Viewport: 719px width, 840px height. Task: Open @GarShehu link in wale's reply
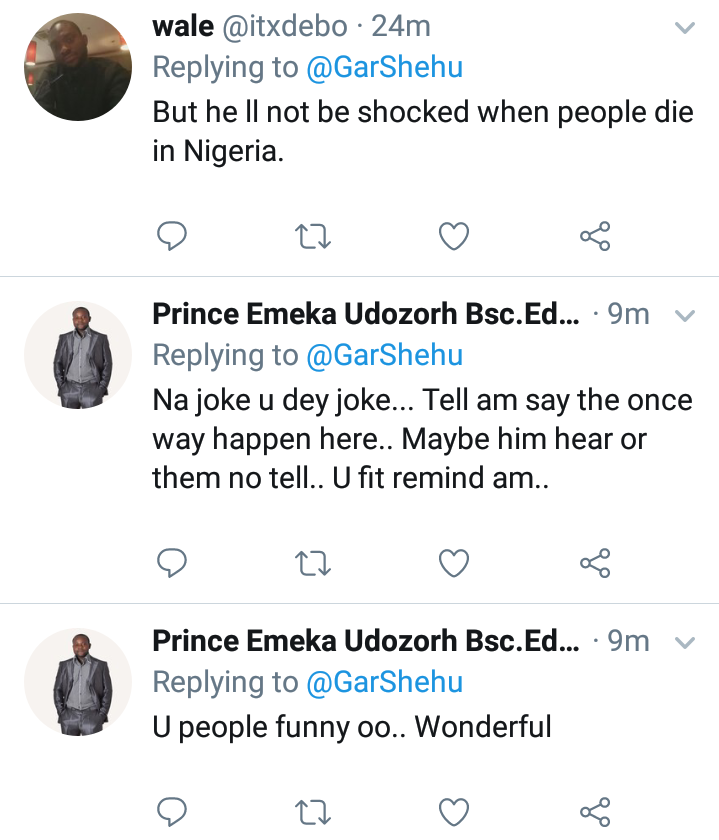(x=385, y=68)
